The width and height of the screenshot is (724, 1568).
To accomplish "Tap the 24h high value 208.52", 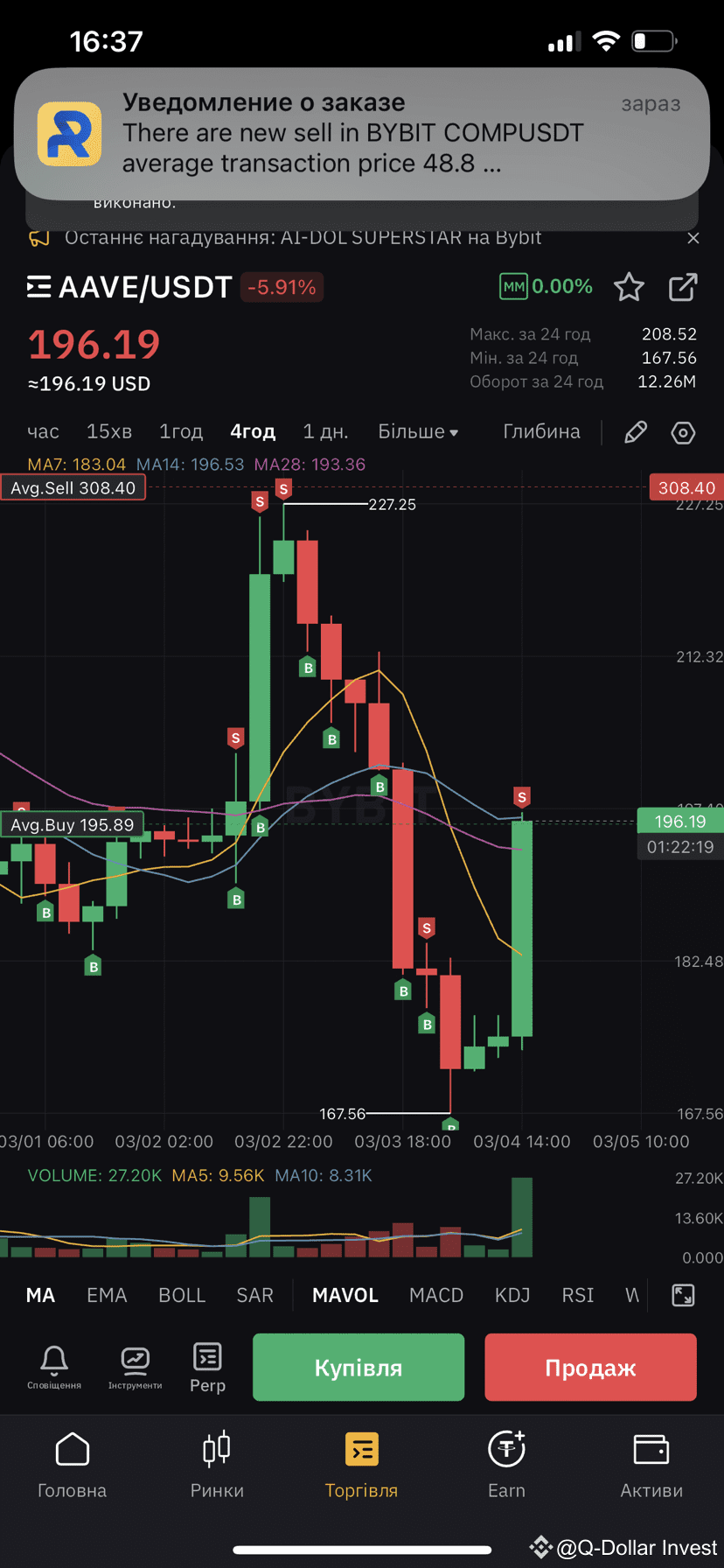I will click(x=669, y=334).
